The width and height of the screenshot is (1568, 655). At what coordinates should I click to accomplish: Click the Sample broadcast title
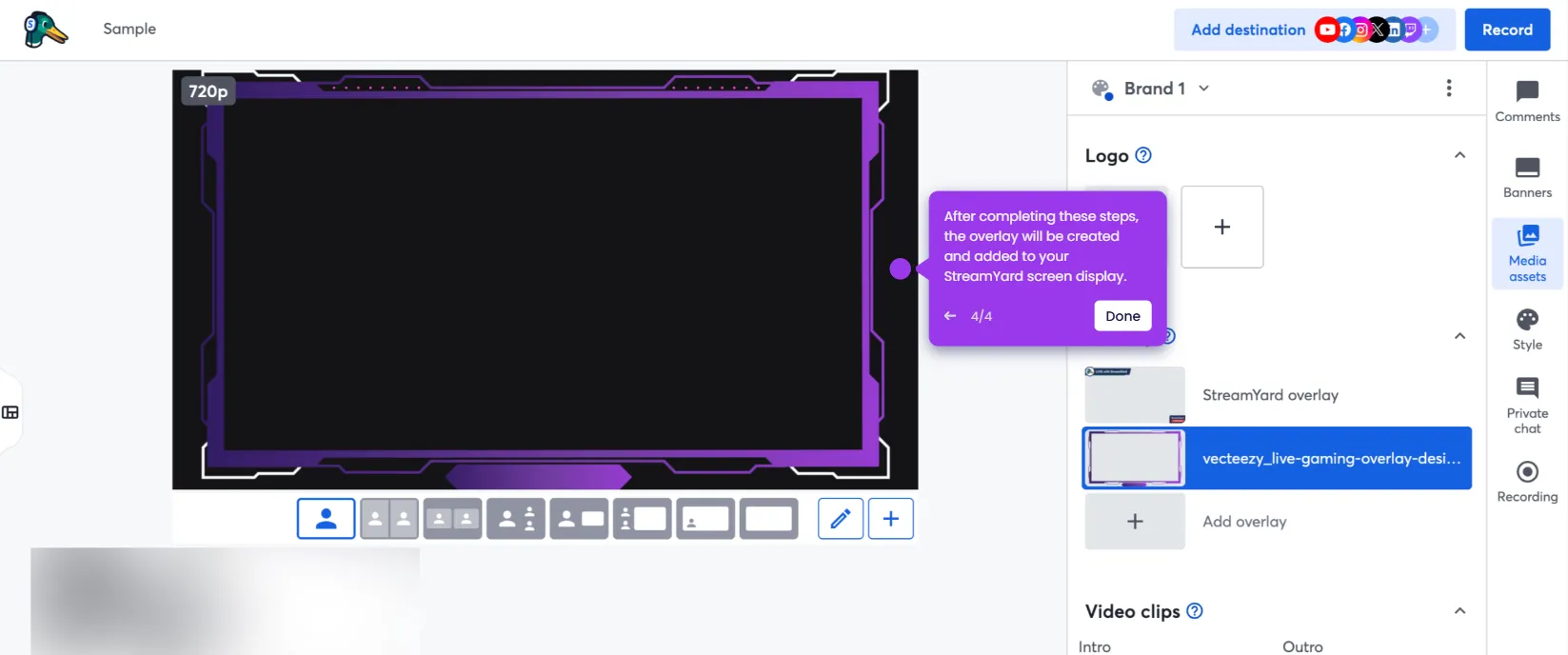pyautogui.click(x=129, y=29)
